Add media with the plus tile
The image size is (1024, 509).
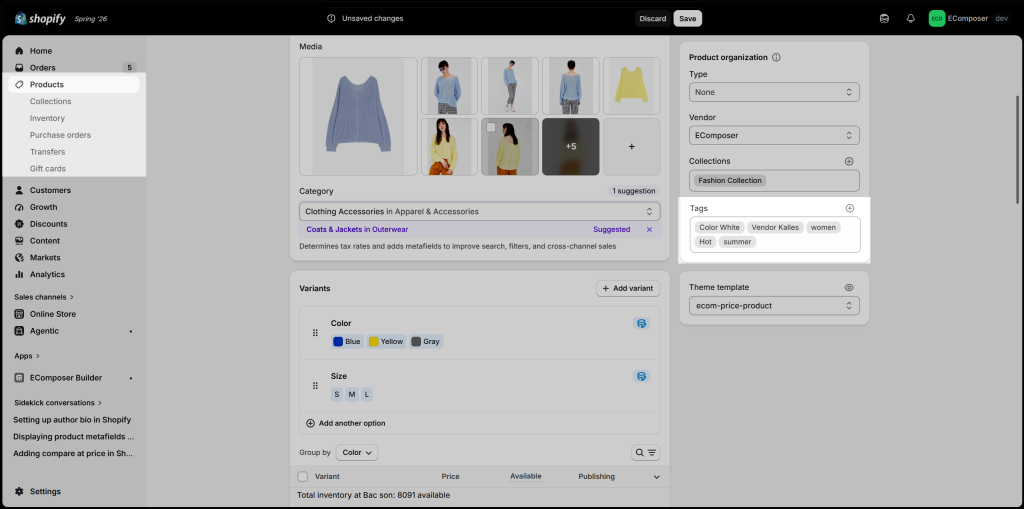tap(632, 146)
